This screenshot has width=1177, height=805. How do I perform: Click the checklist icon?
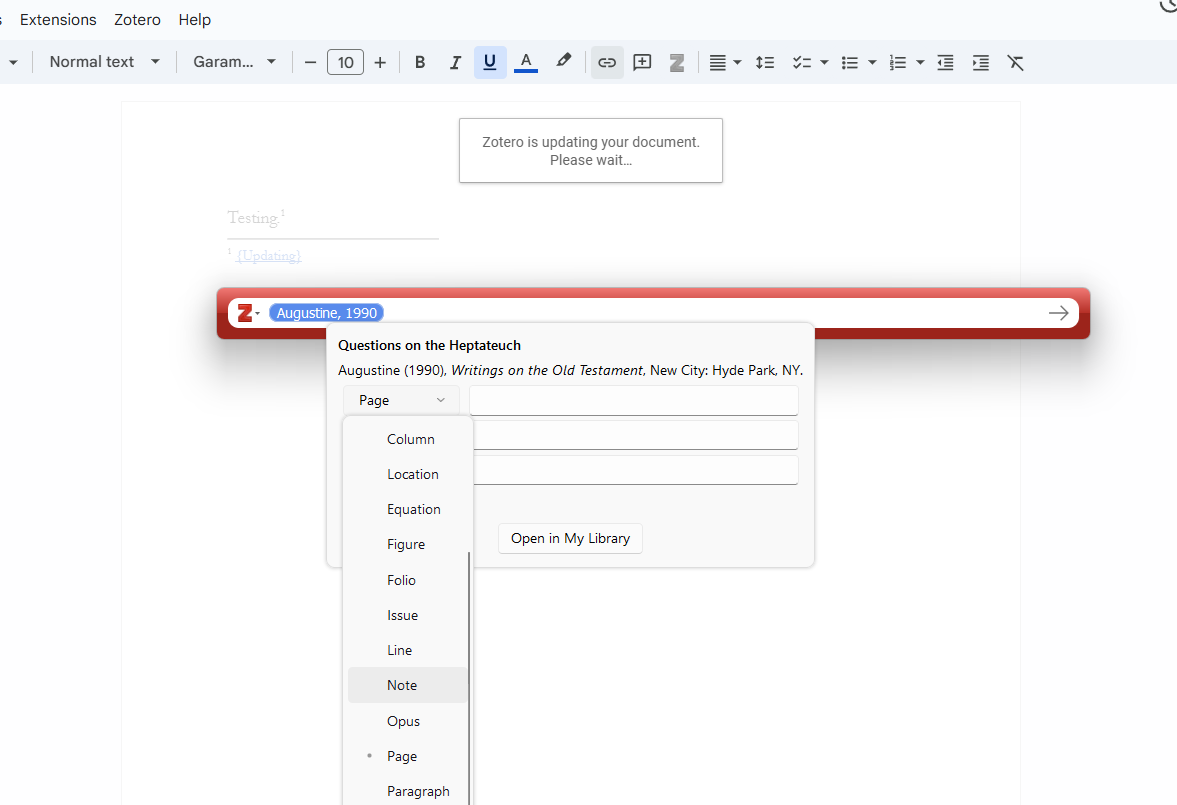tap(802, 62)
